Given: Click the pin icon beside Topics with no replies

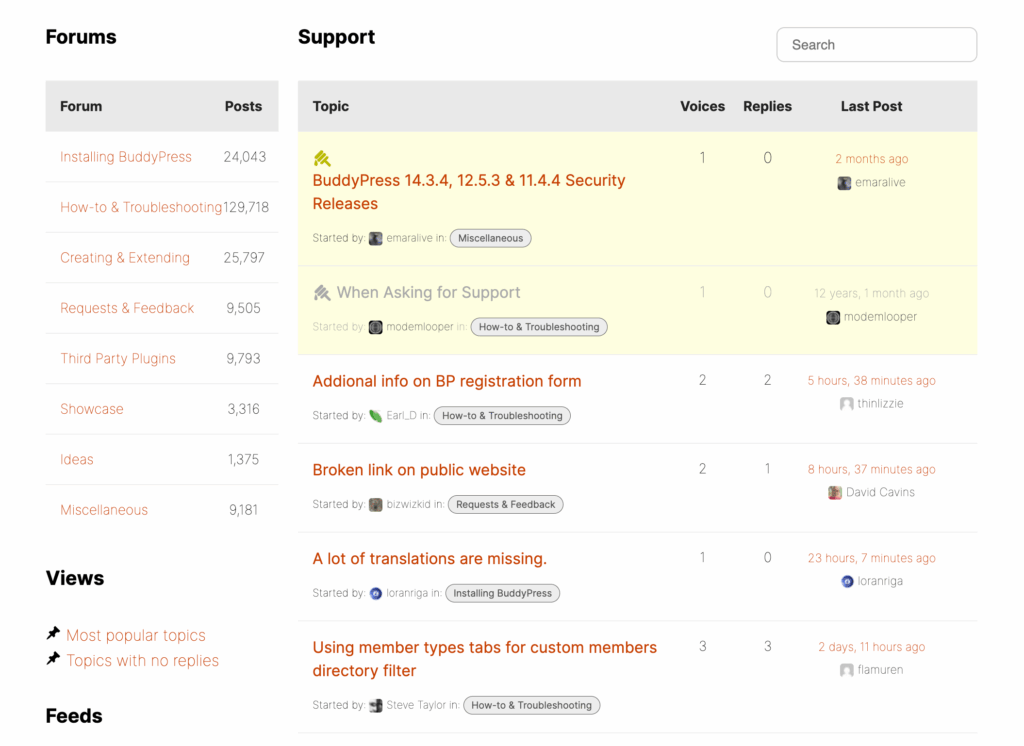Looking at the screenshot, I should [x=54, y=660].
